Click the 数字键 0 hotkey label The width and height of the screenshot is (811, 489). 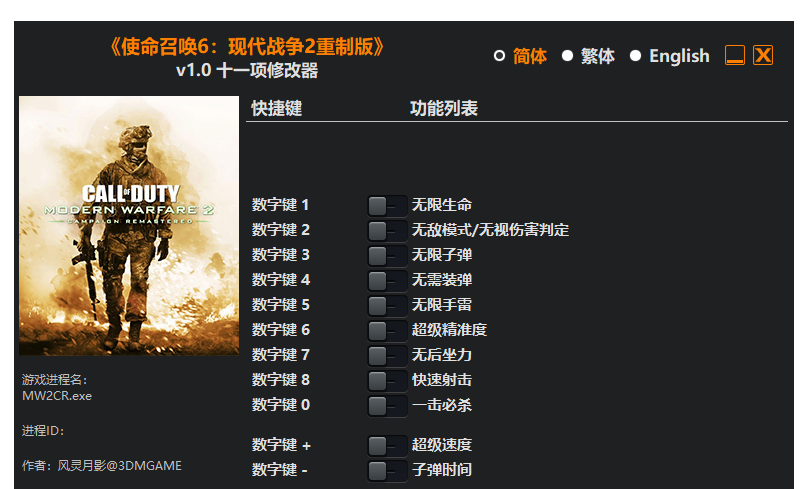pos(281,405)
